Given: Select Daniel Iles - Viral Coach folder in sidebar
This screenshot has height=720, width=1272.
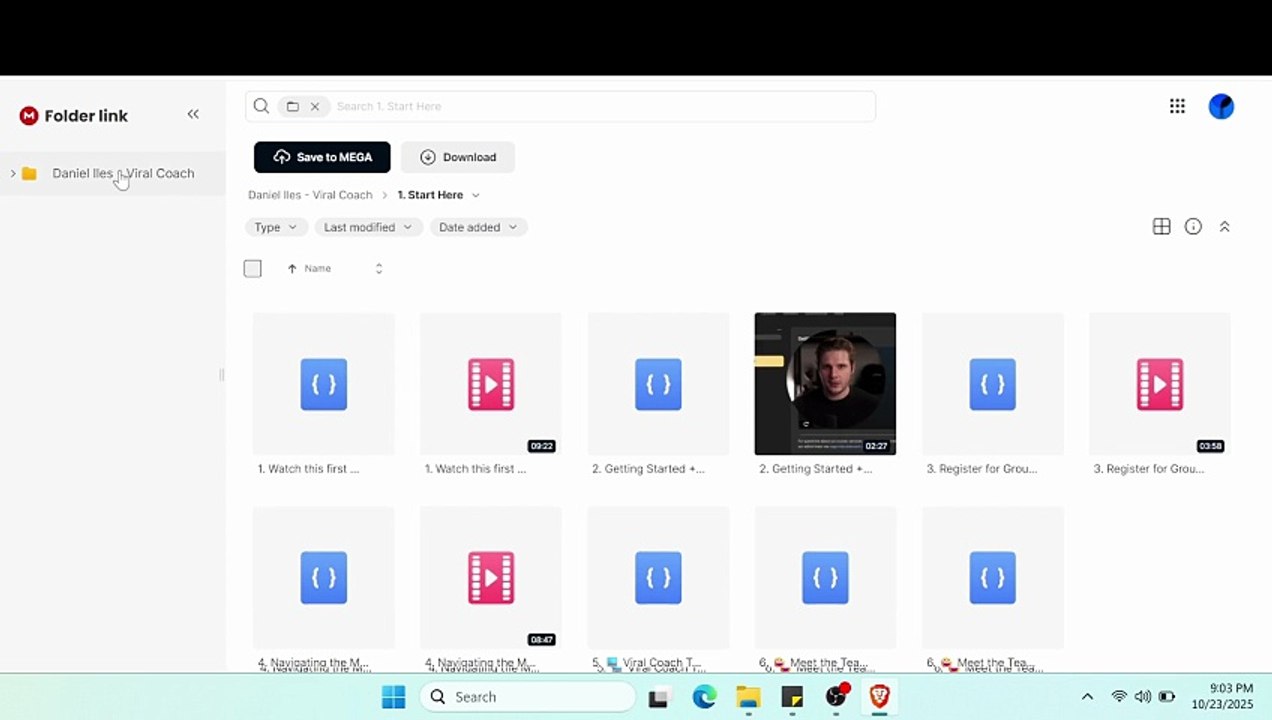Looking at the screenshot, I should click(123, 173).
